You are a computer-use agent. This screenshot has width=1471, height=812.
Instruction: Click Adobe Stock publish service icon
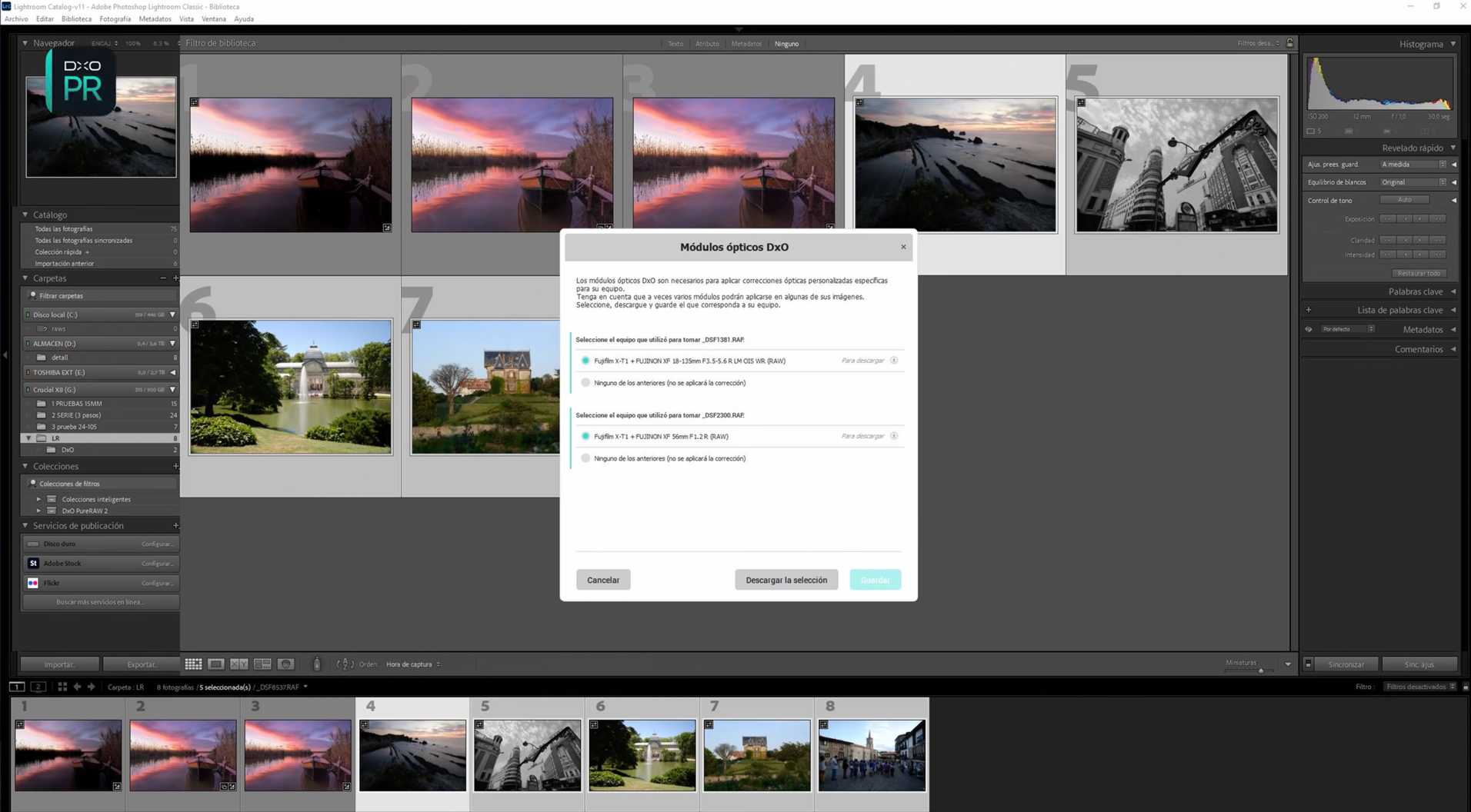tap(33, 564)
